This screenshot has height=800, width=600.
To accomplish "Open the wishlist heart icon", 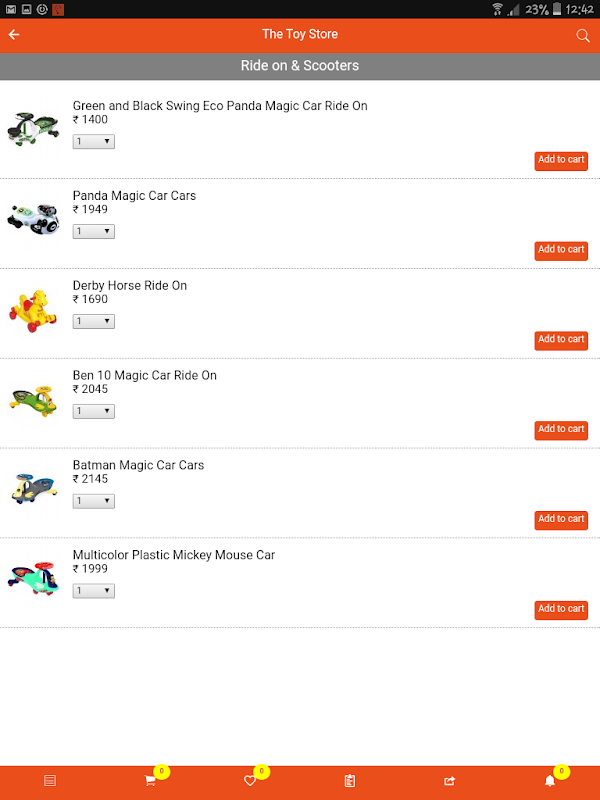I will coord(250,781).
